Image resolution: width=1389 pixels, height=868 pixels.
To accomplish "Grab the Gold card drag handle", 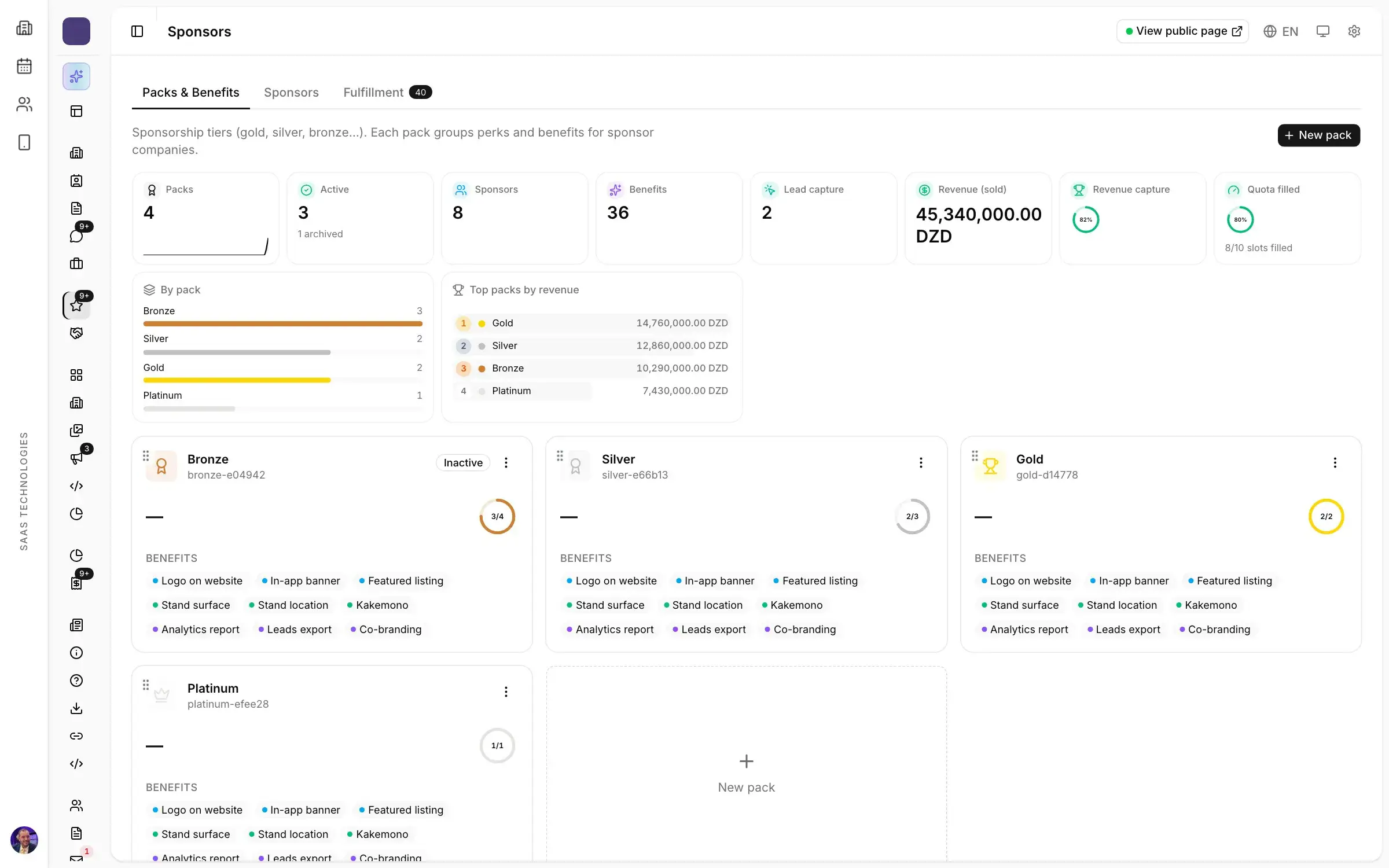I will (975, 456).
